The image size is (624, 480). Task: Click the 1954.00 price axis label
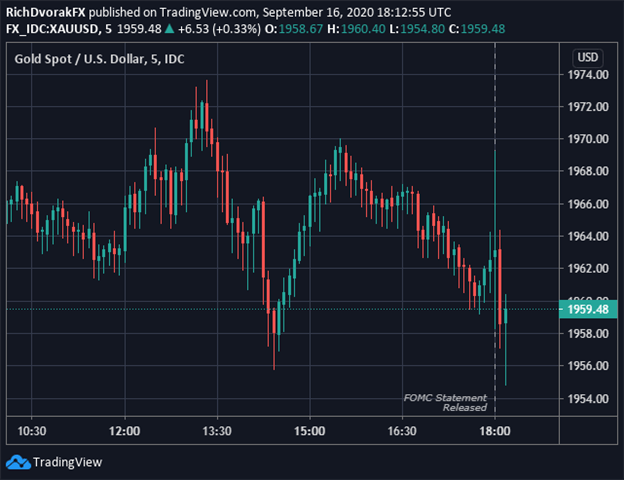(x=588, y=398)
